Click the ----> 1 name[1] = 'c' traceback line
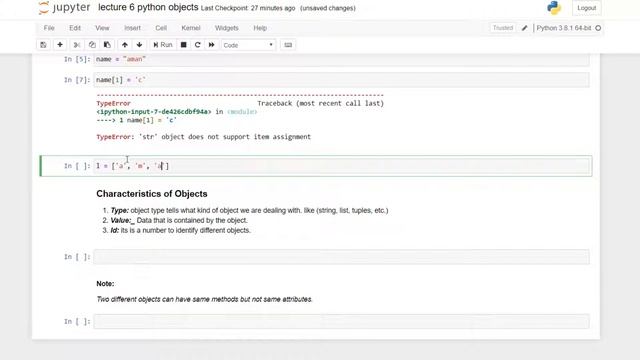 [x=136, y=120]
